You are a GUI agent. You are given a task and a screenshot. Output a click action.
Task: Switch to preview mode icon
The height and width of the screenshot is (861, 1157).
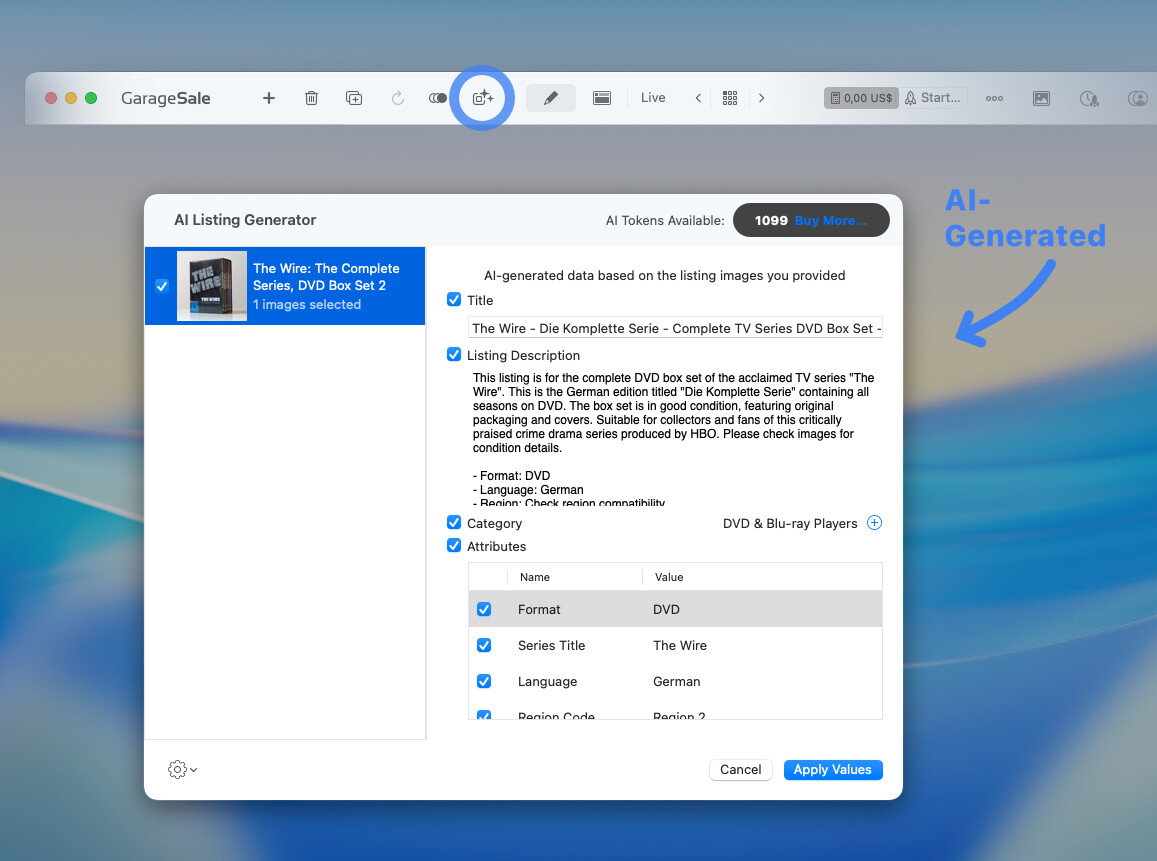601,98
